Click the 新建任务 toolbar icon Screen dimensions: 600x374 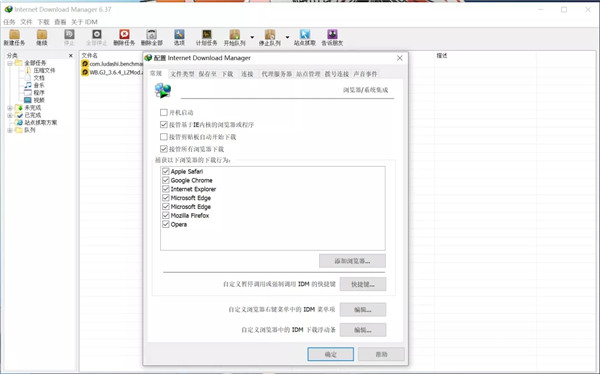click(x=15, y=38)
